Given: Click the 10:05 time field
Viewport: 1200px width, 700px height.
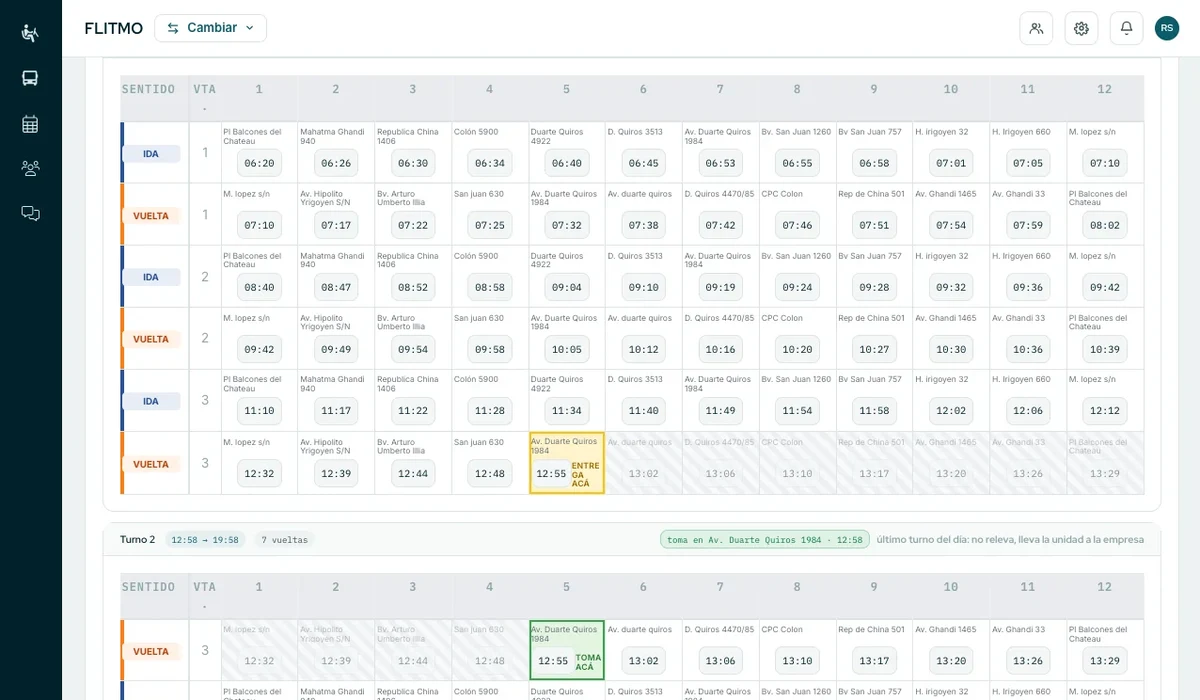Looking at the screenshot, I should [x=566, y=349].
